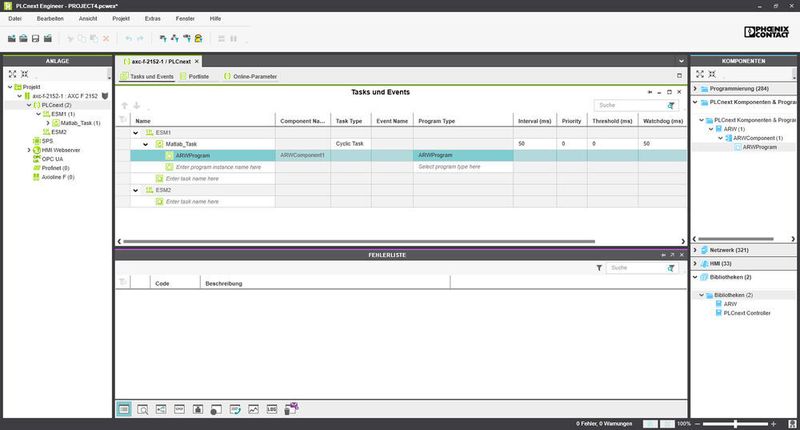Collapse the Bibliotheken (2) section header
Image resolution: width=800 pixels, height=430 pixels.
coord(695,277)
